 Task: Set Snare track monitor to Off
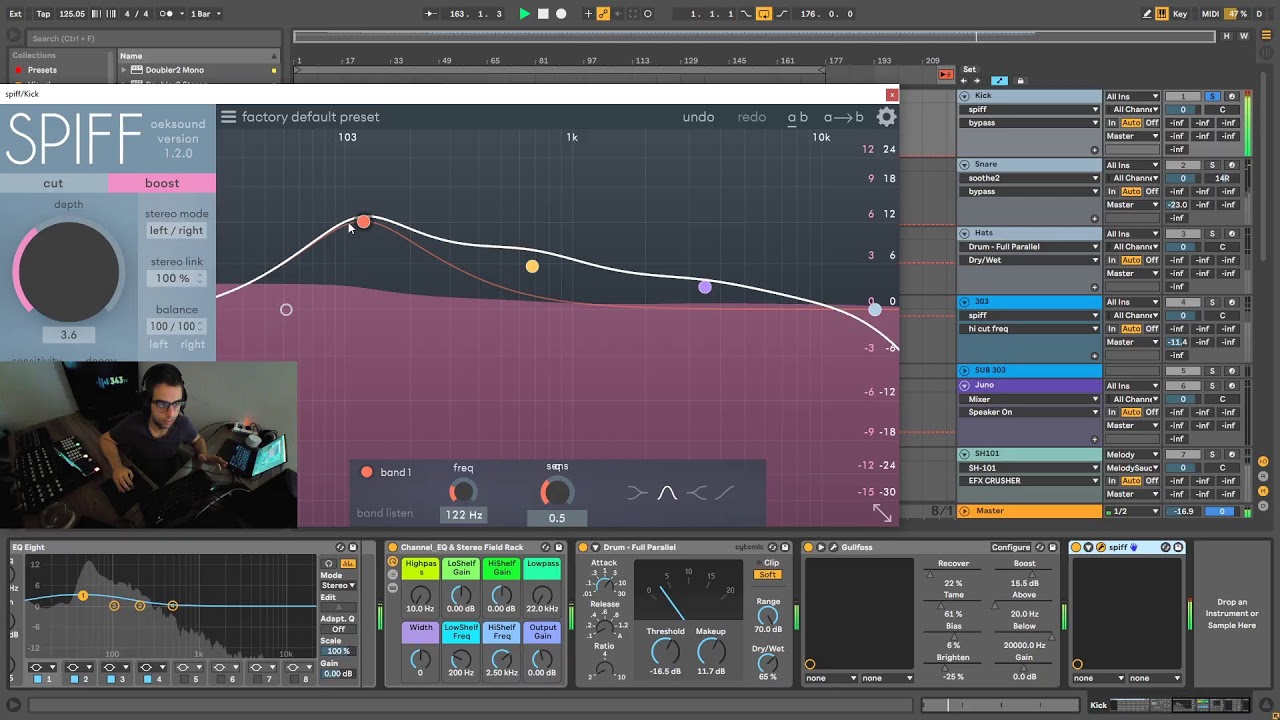[1152, 191]
